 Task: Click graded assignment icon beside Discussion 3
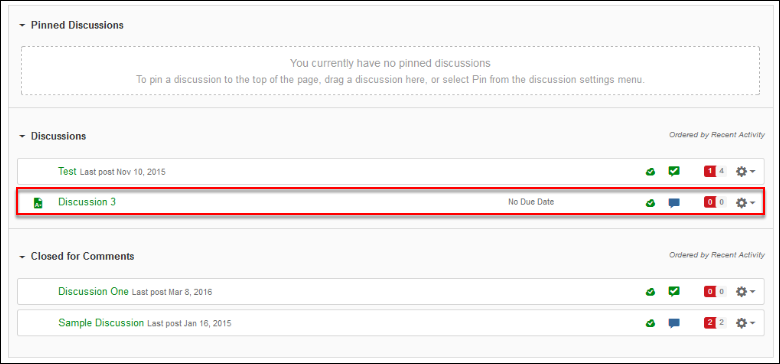point(38,202)
